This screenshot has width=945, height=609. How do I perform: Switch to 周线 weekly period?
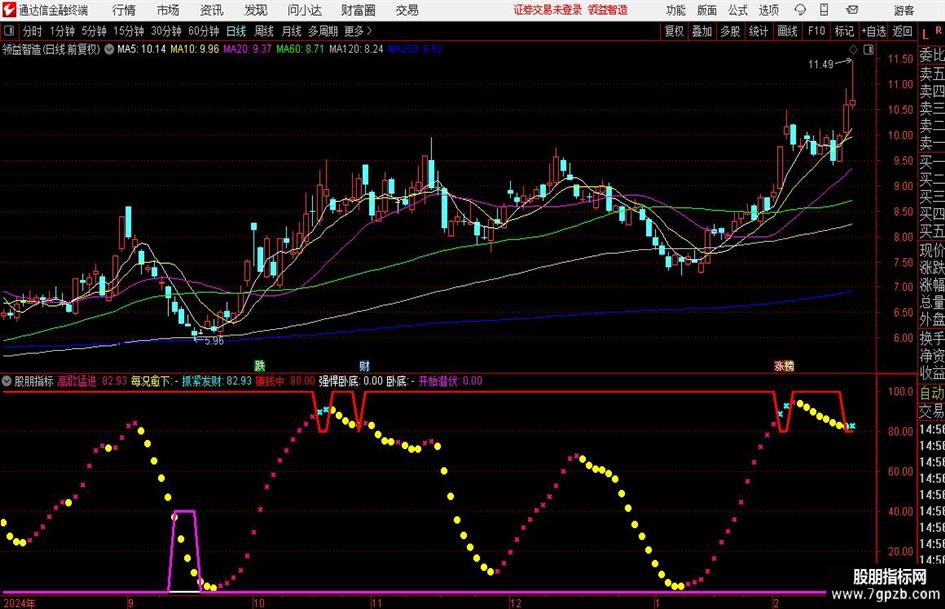coord(264,31)
